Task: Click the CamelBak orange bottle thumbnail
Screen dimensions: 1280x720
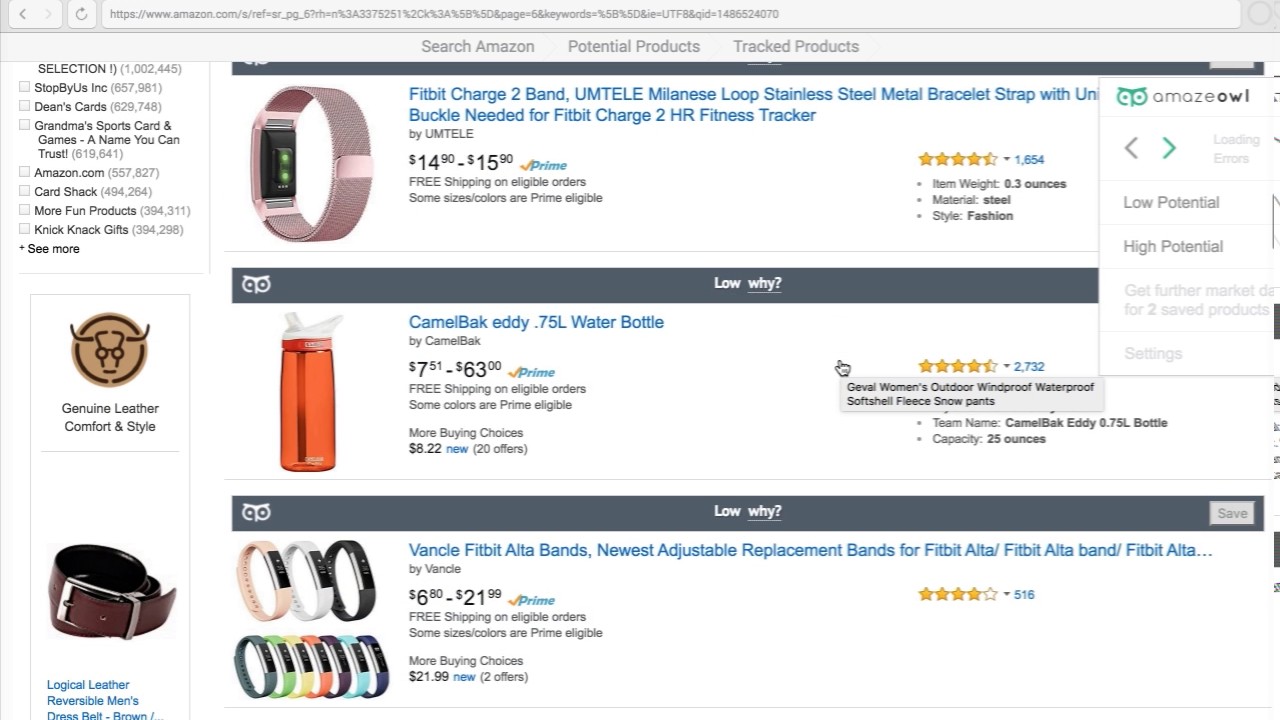Action: [x=309, y=392]
